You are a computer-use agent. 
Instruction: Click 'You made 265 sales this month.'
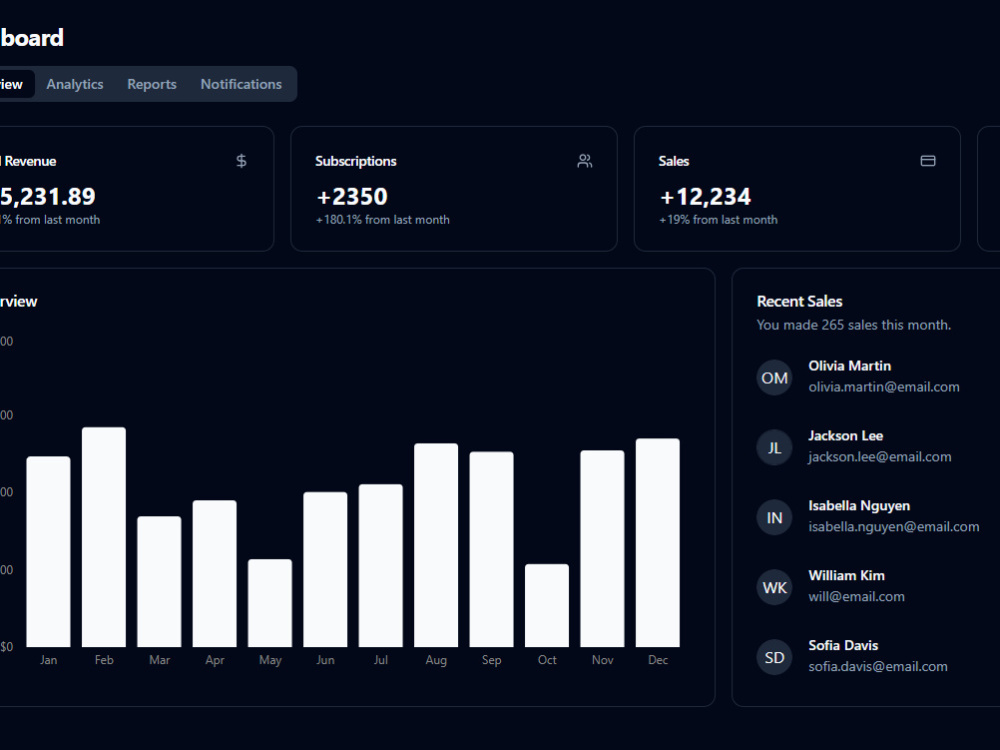coord(854,325)
